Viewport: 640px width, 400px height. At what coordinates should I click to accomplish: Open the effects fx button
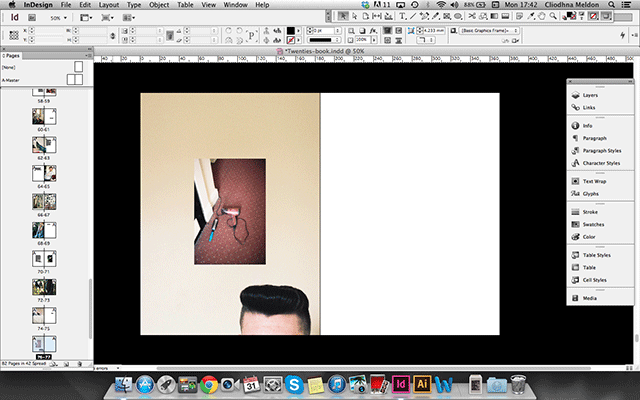pos(373,31)
